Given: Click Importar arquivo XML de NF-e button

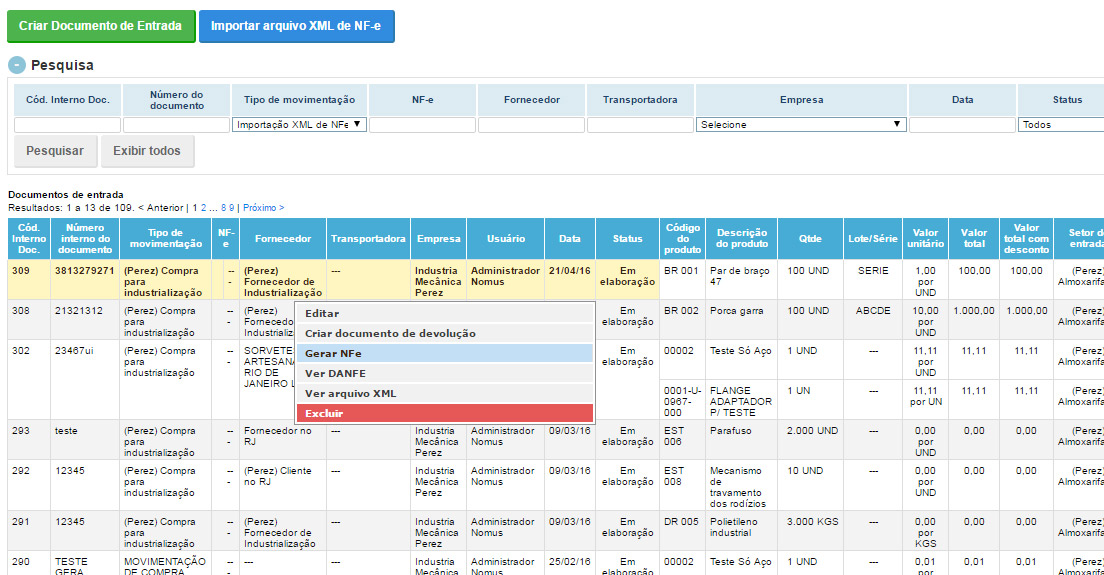Looking at the screenshot, I should [x=296, y=26].
